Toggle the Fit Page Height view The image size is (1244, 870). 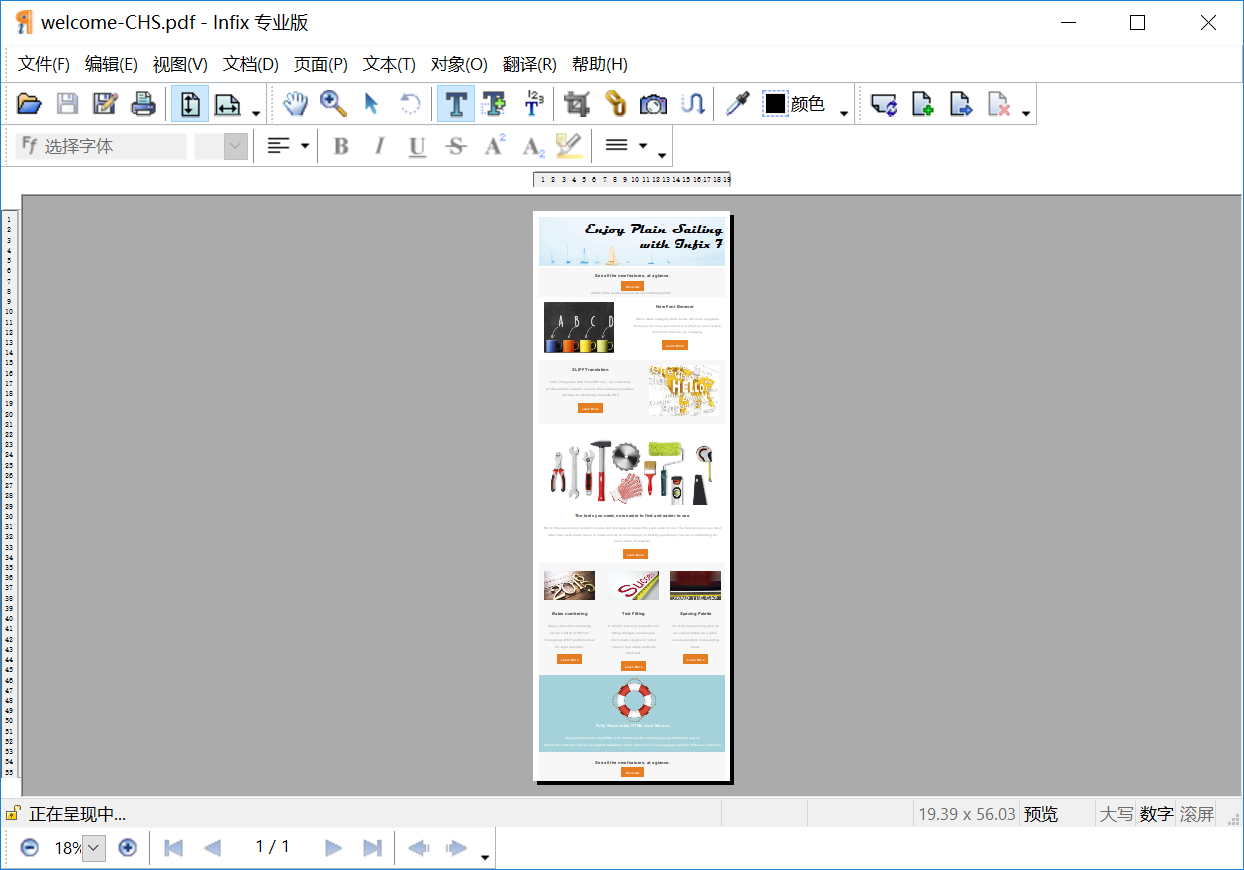[190, 104]
